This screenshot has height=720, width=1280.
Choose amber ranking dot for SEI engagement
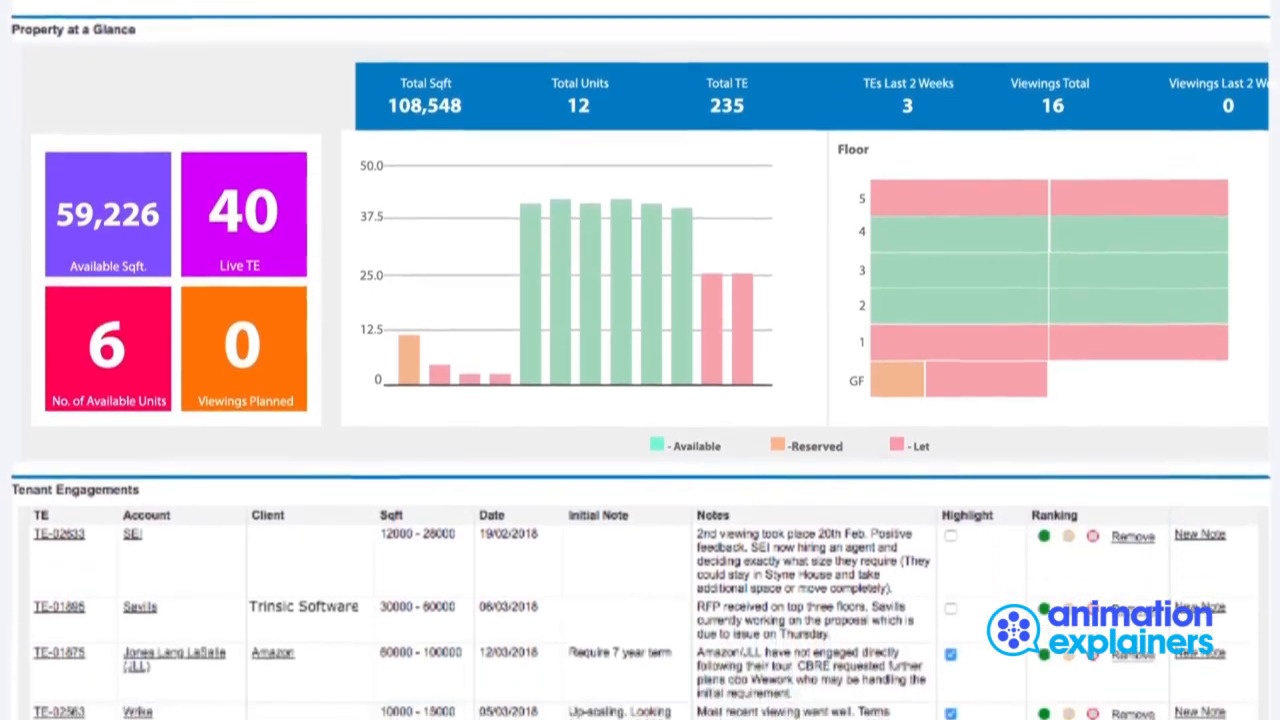tap(1068, 537)
